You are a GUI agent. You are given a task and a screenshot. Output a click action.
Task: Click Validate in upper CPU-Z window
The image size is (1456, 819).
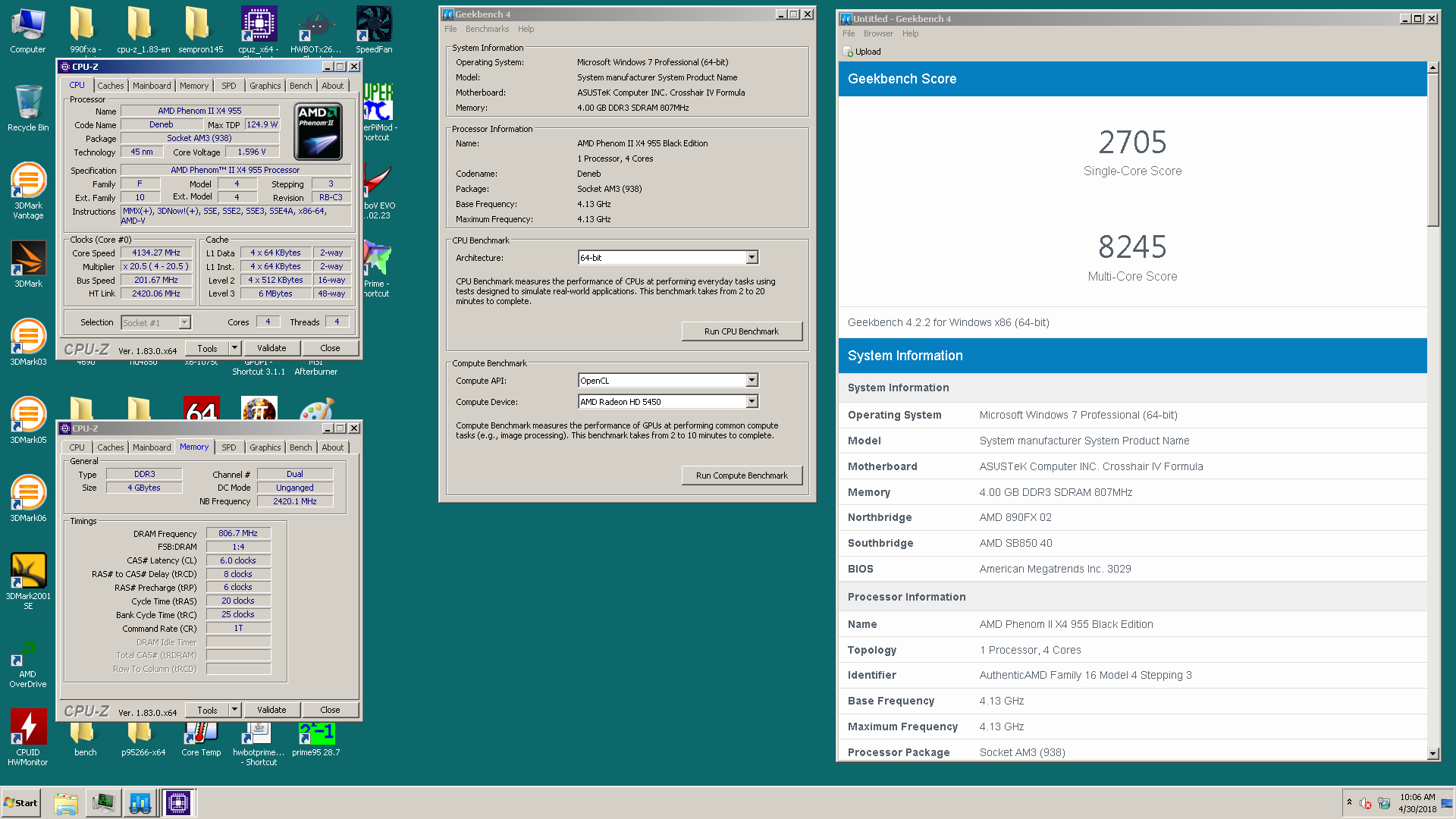pyautogui.click(x=271, y=348)
